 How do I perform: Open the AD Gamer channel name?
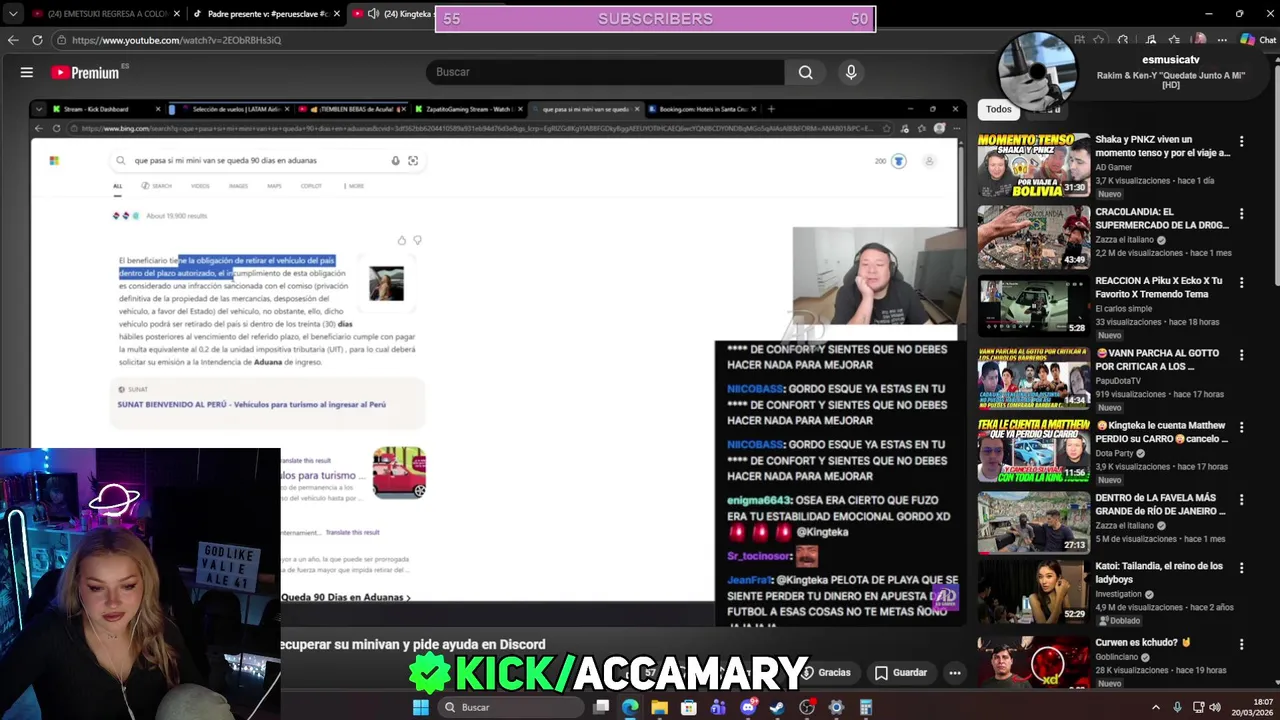(1114, 167)
